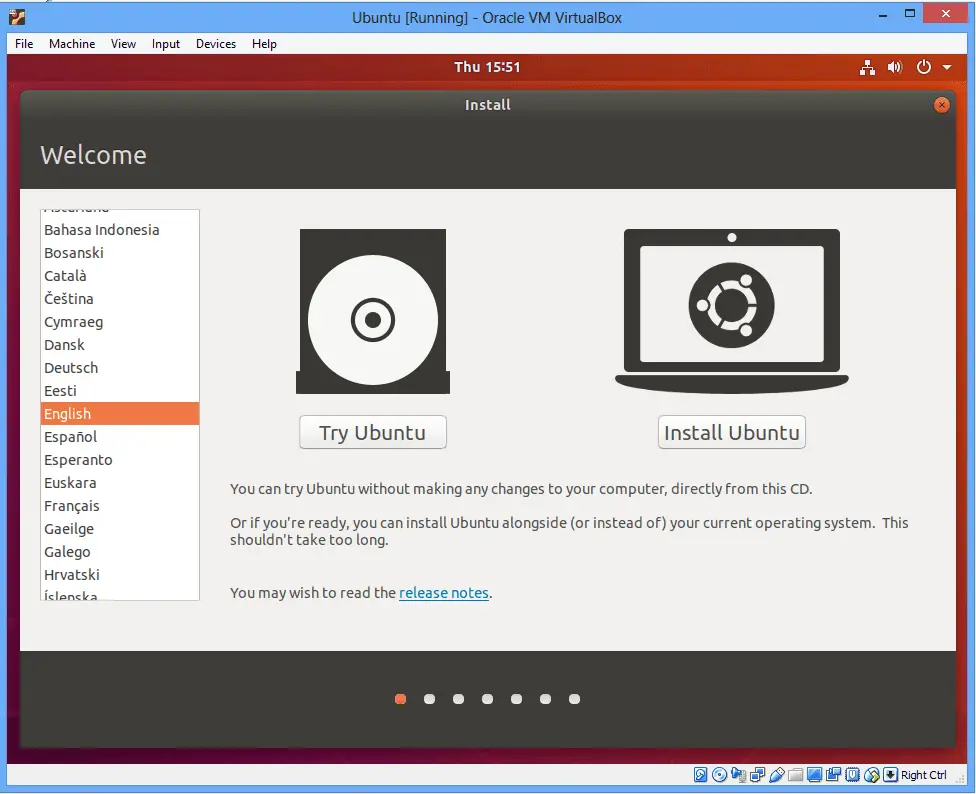Select Cymraeg in the language list
This screenshot has width=976, height=794.
120,322
